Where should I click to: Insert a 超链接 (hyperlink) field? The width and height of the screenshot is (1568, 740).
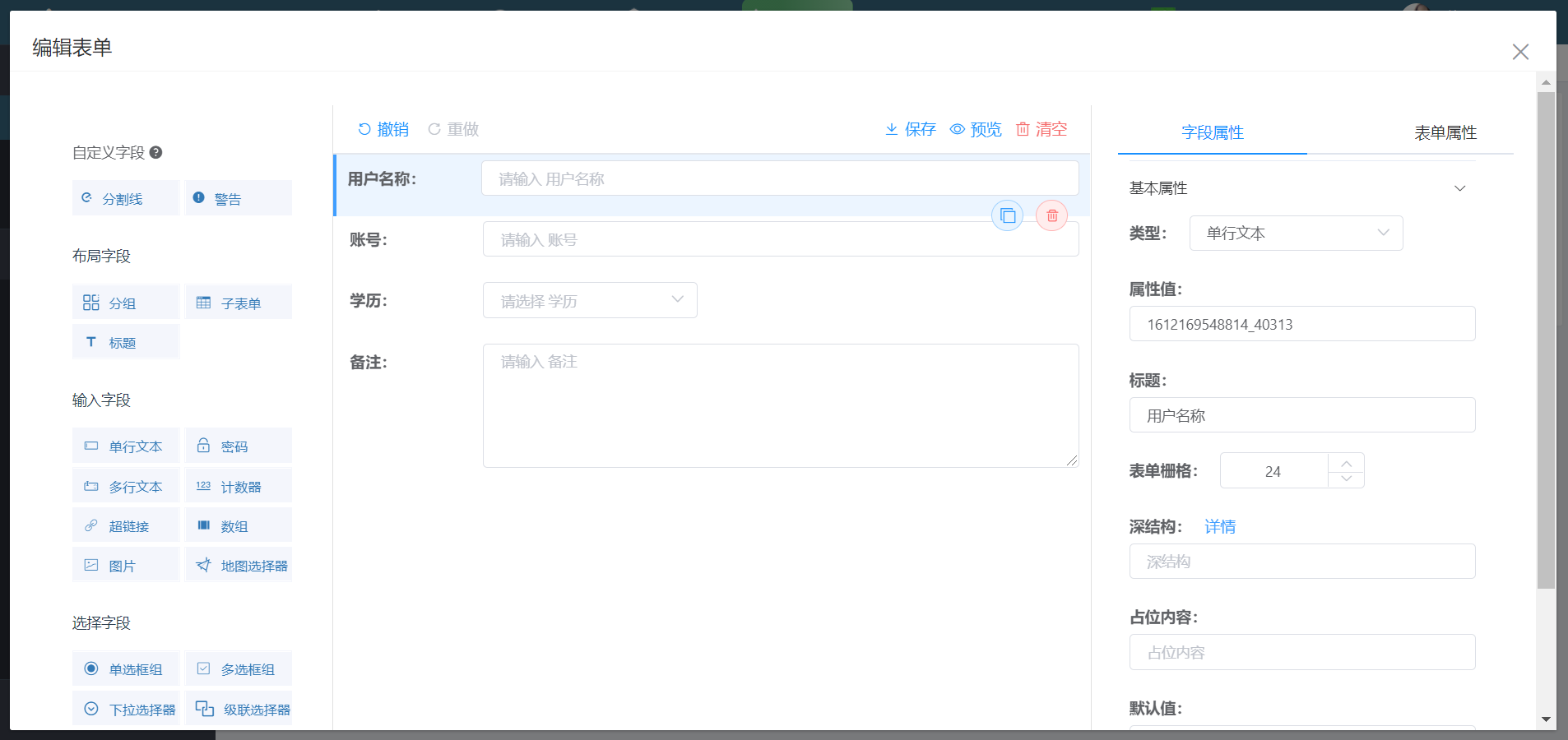pyautogui.click(x=125, y=525)
